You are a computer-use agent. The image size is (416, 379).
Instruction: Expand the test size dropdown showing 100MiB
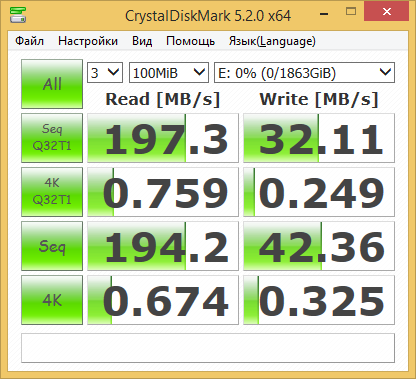[169, 73]
